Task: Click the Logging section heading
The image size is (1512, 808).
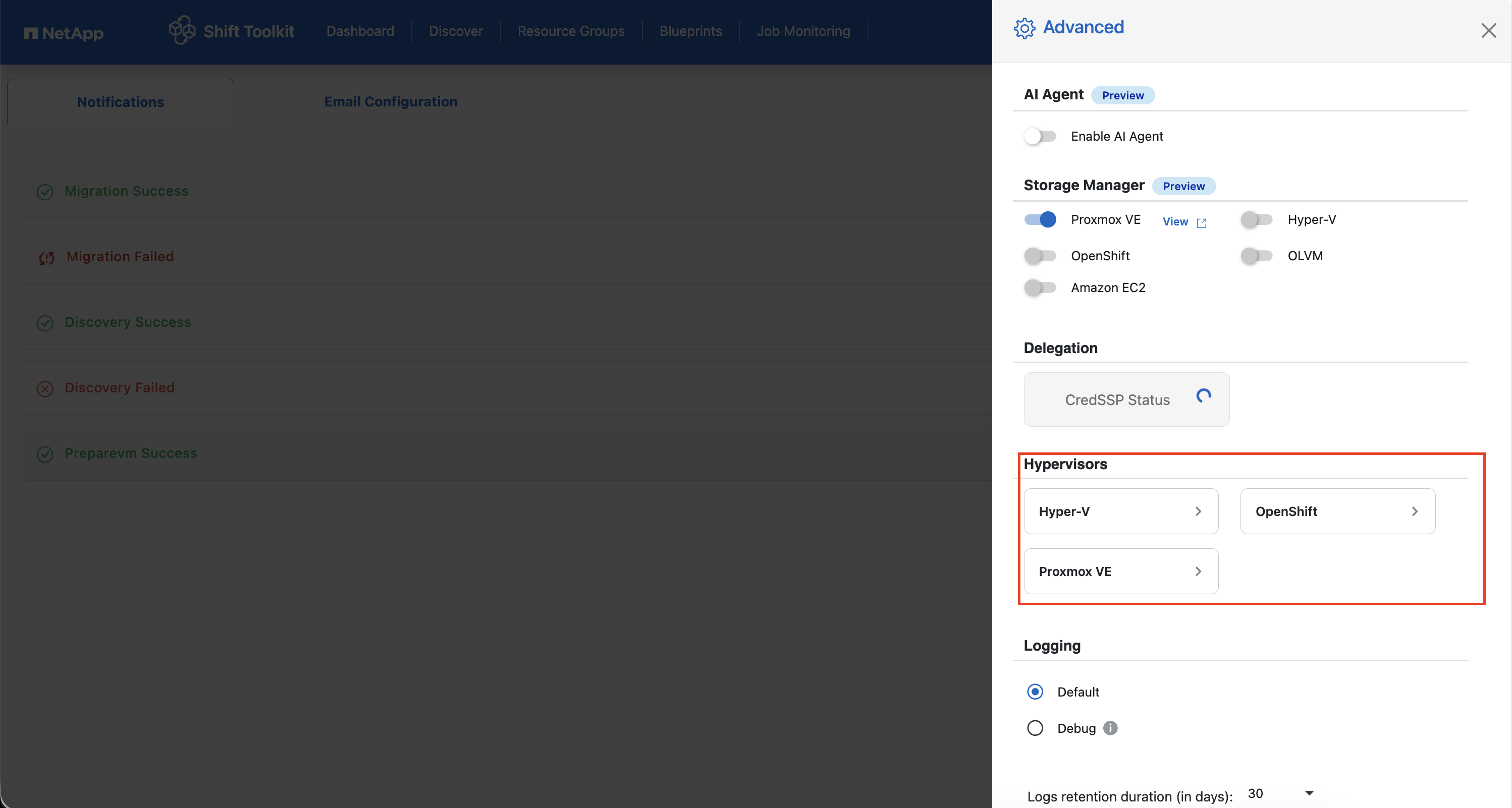Action: click(1052, 646)
